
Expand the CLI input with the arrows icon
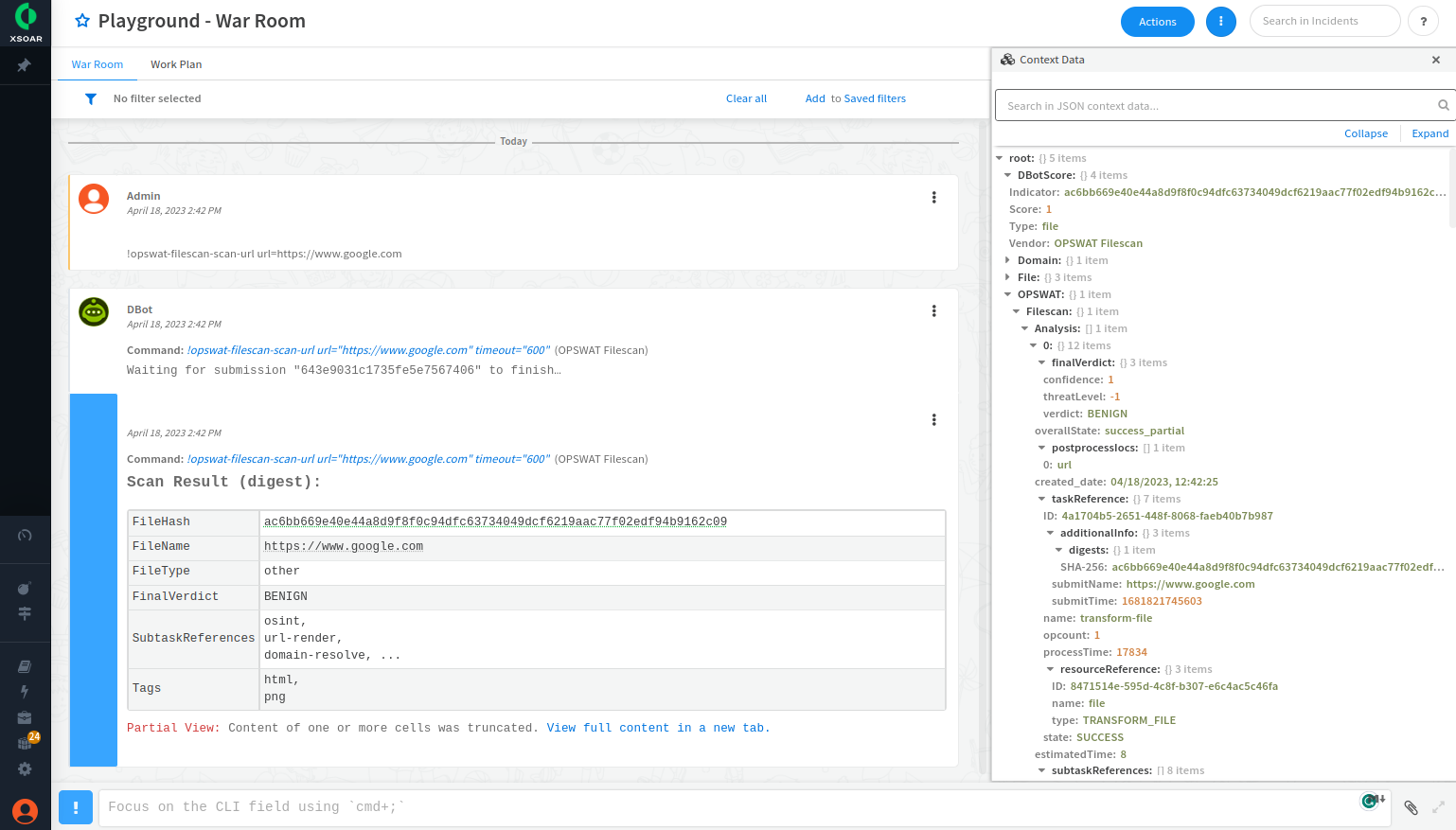(1438, 807)
